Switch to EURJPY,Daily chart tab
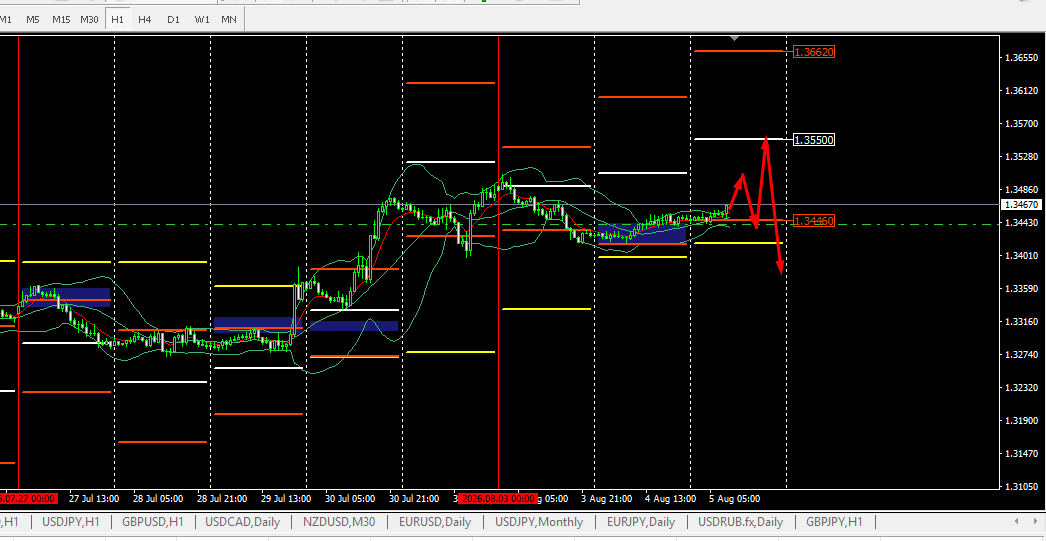The width and height of the screenshot is (1046, 541). coord(640,522)
